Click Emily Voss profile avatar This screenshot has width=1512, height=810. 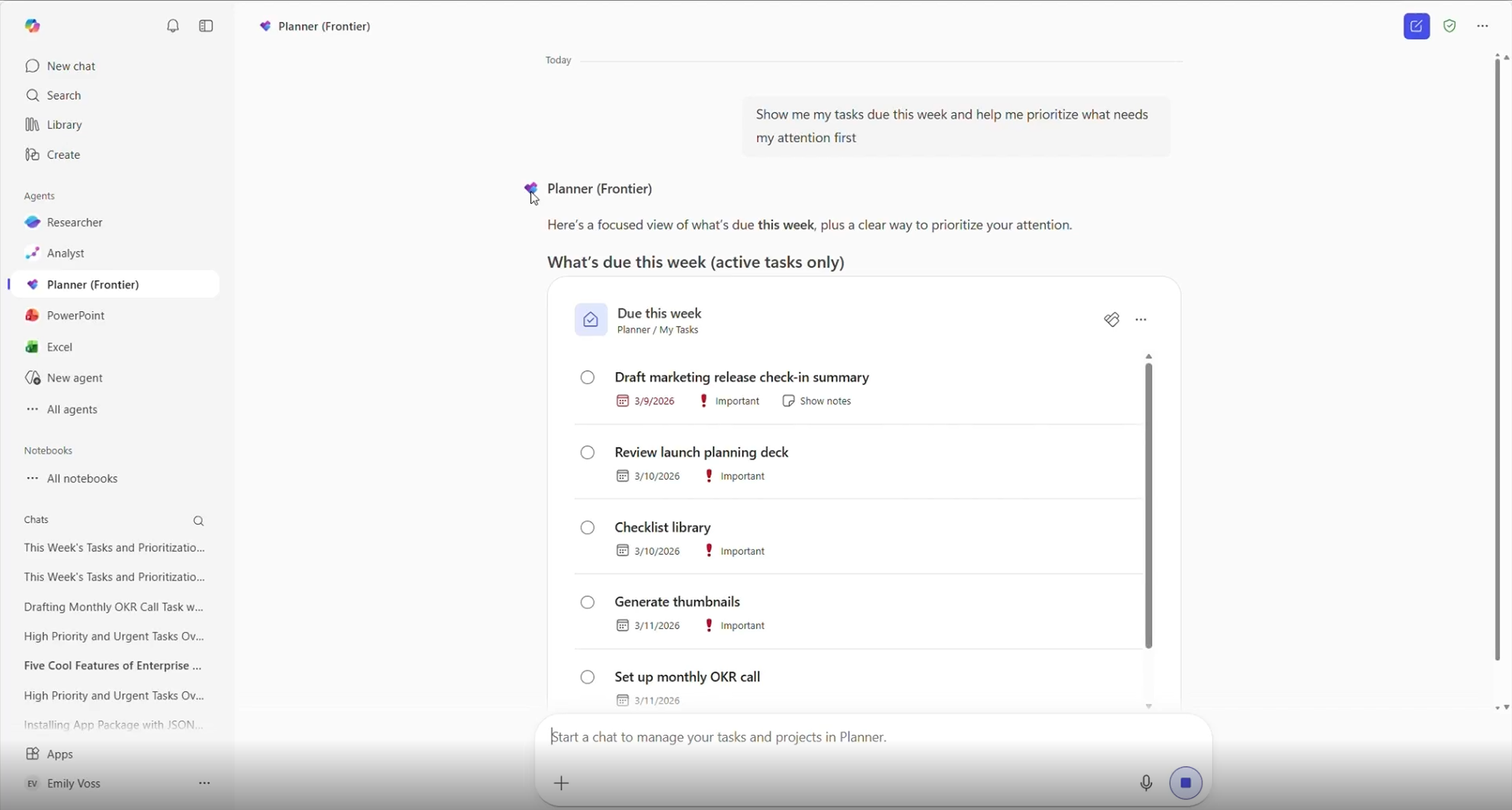click(32, 783)
